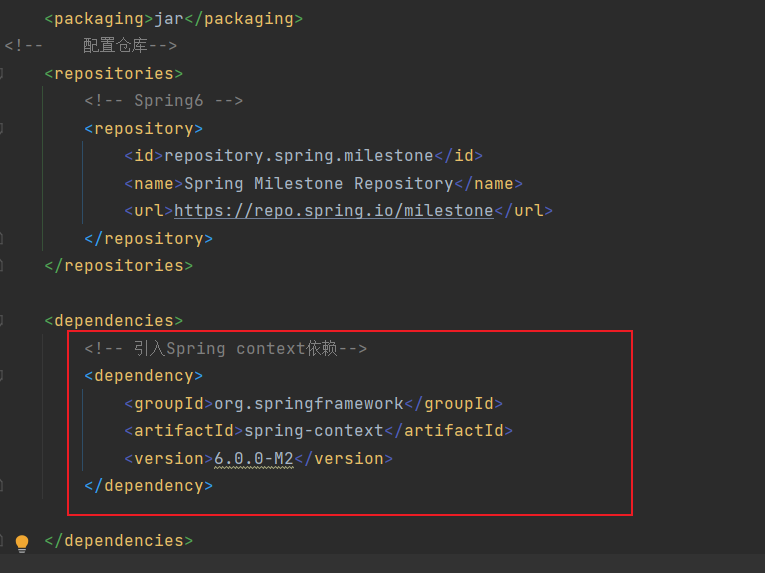Click the underlined 6.0.0-M2 version value

click(x=254, y=459)
